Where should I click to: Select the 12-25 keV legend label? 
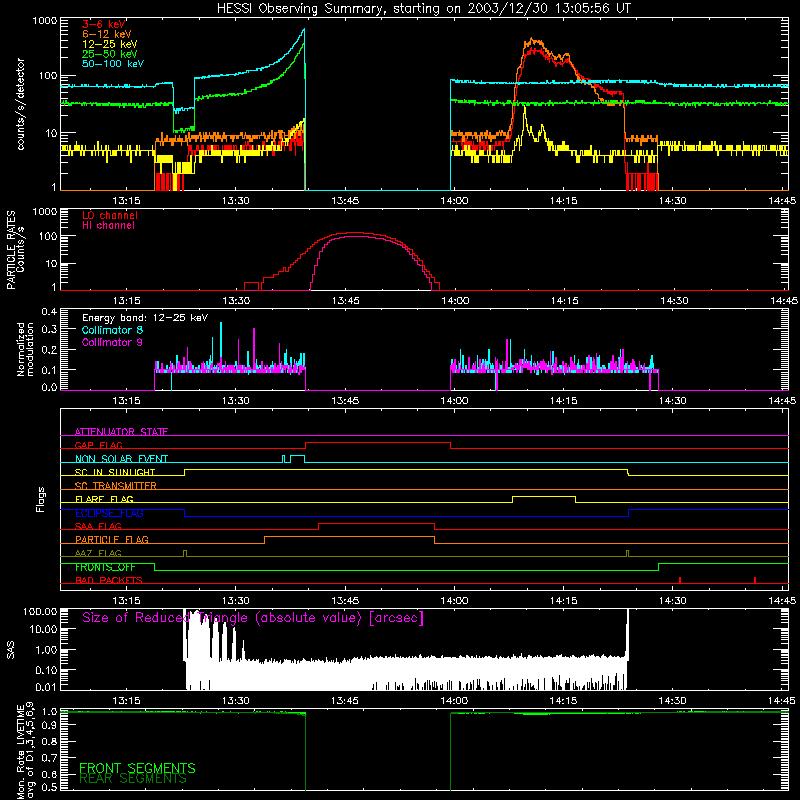(x=110, y=44)
